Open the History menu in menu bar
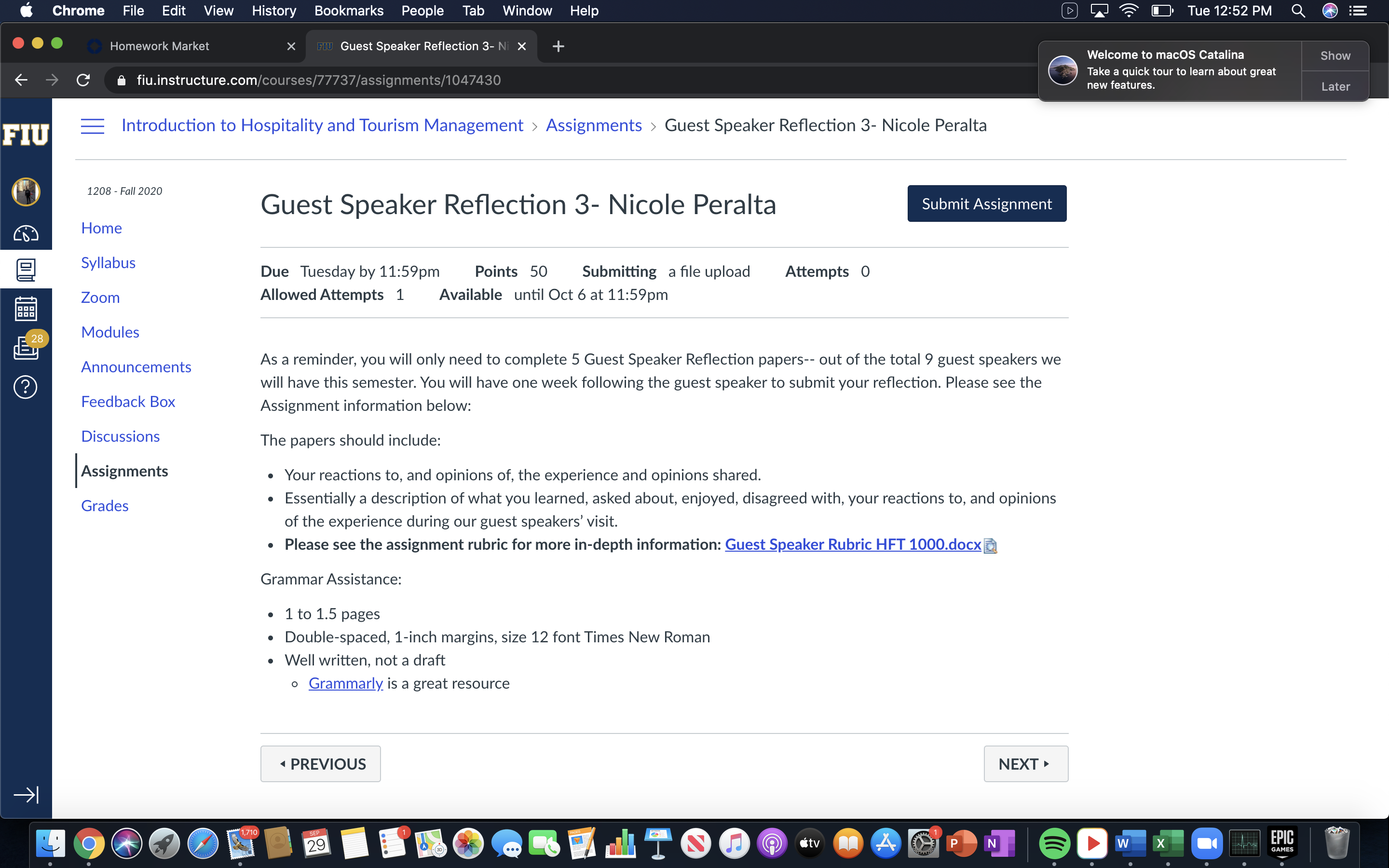The height and width of the screenshot is (868, 1389). tap(274, 11)
